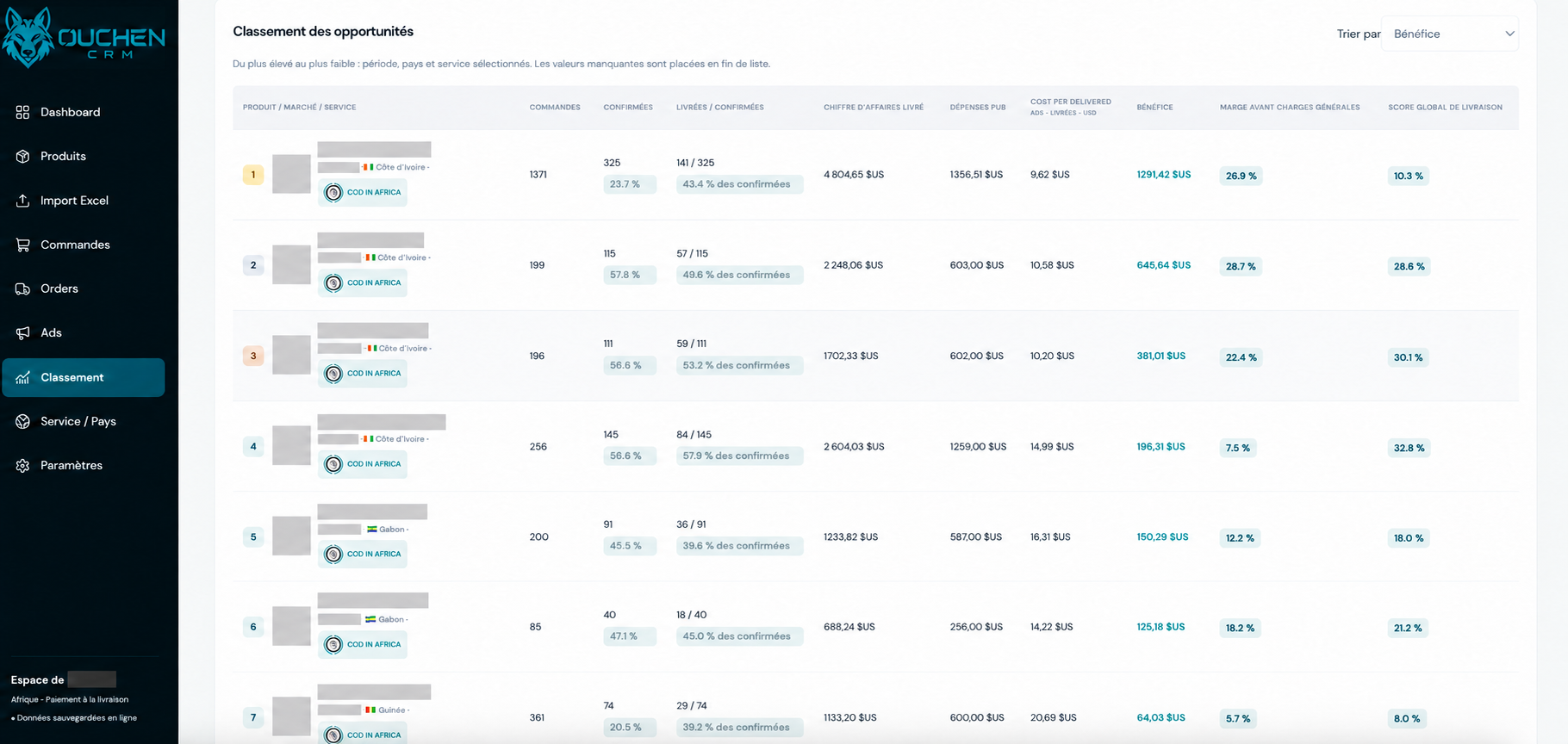Image resolution: width=1568 pixels, height=744 pixels.
Task: Click the SCORE GLOBAL DE LIVRAISON column header
Action: coord(1445,108)
